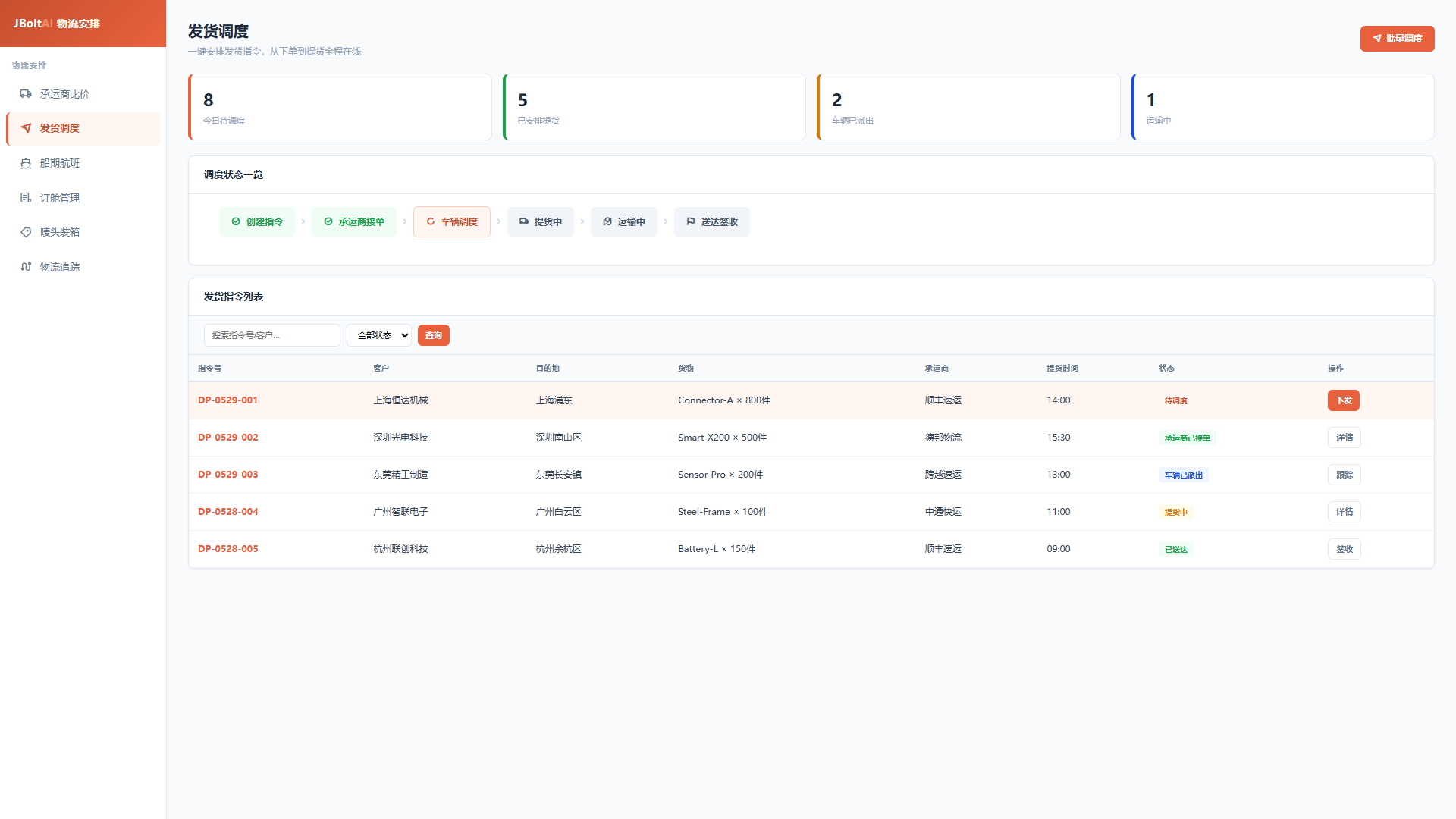Click the truck icon beside 承运商比价
This screenshot has width=1456, height=819.
(x=26, y=94)
